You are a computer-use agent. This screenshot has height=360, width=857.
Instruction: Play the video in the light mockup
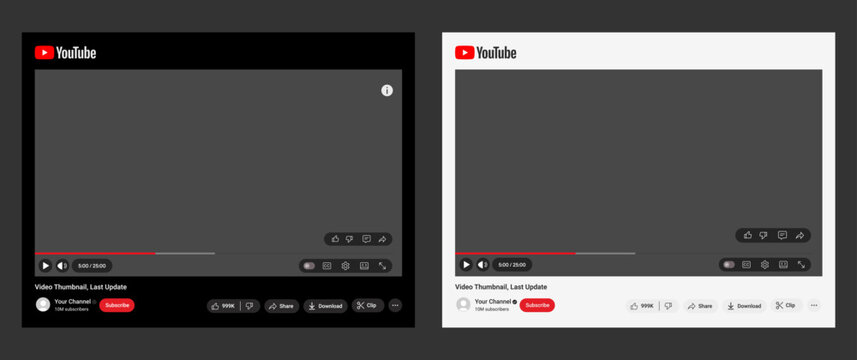[466, 265]
